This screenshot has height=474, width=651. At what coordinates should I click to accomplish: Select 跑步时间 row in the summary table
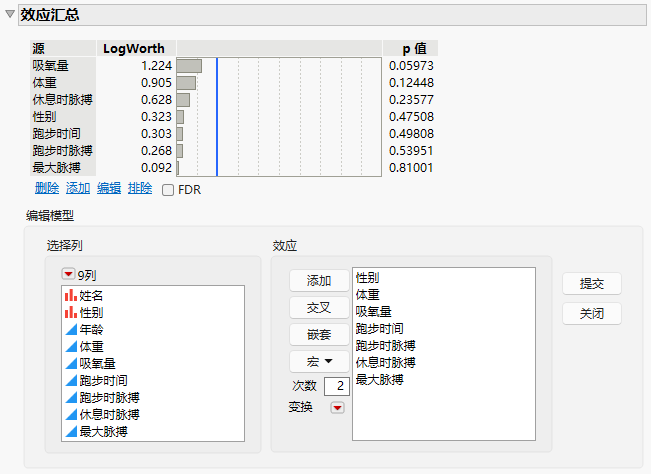point(56,134)
